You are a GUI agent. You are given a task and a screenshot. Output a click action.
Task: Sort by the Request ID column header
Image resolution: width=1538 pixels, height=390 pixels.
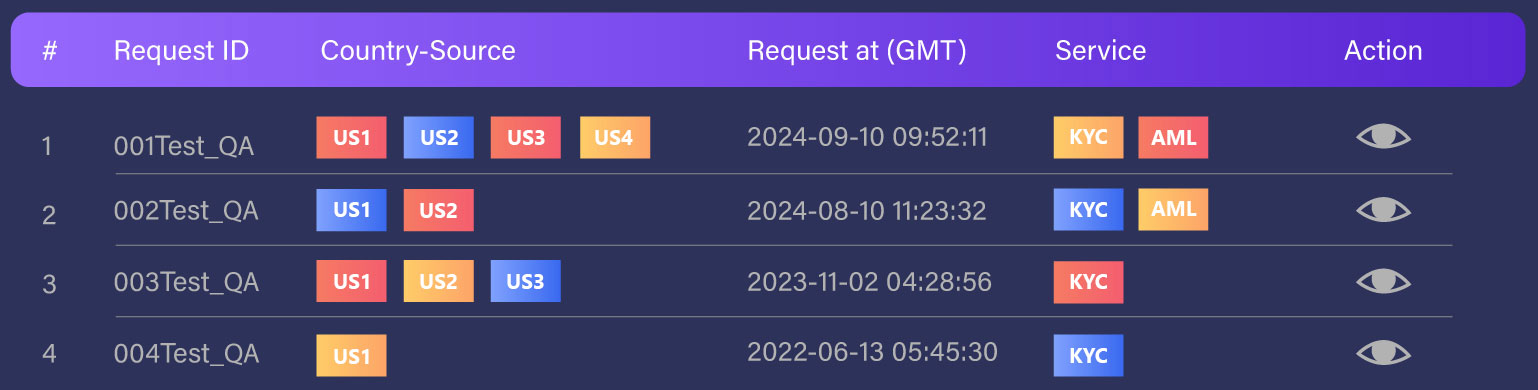pos(181,51)
